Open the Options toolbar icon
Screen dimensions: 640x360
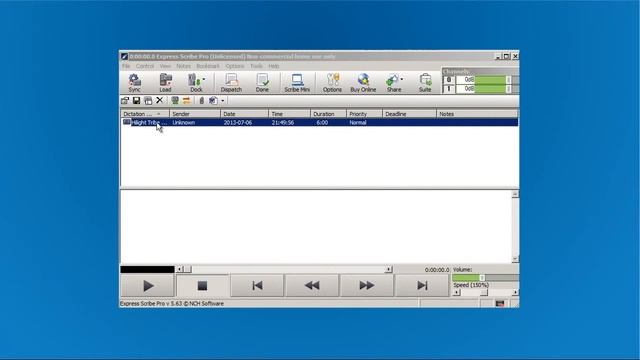tap(332, 83)
